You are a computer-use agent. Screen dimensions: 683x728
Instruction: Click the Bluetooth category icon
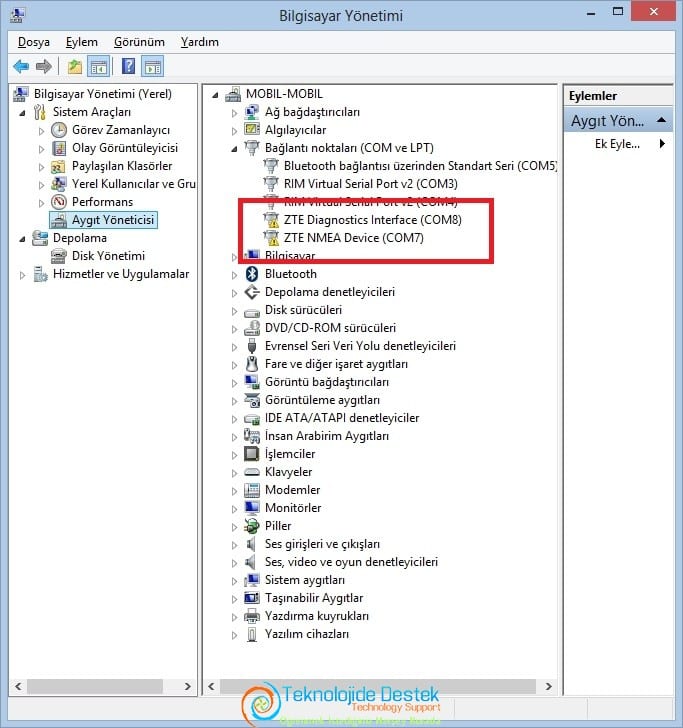[252, 274]
